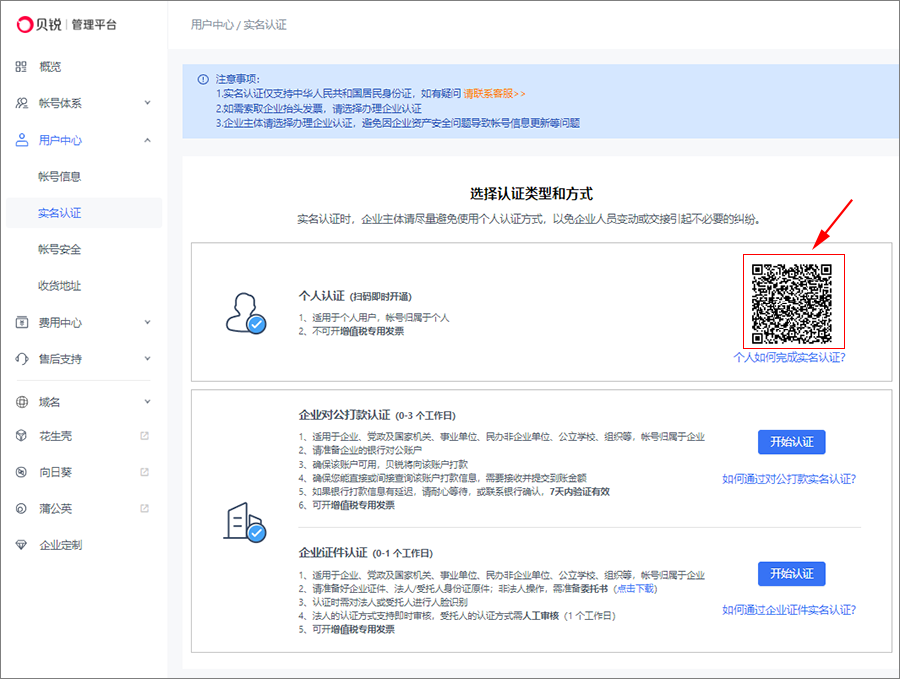The height and width of the screenshot is (679, 900).
Task: Click 选择认证类型和方式 heading
Action: tap(531, 193)
